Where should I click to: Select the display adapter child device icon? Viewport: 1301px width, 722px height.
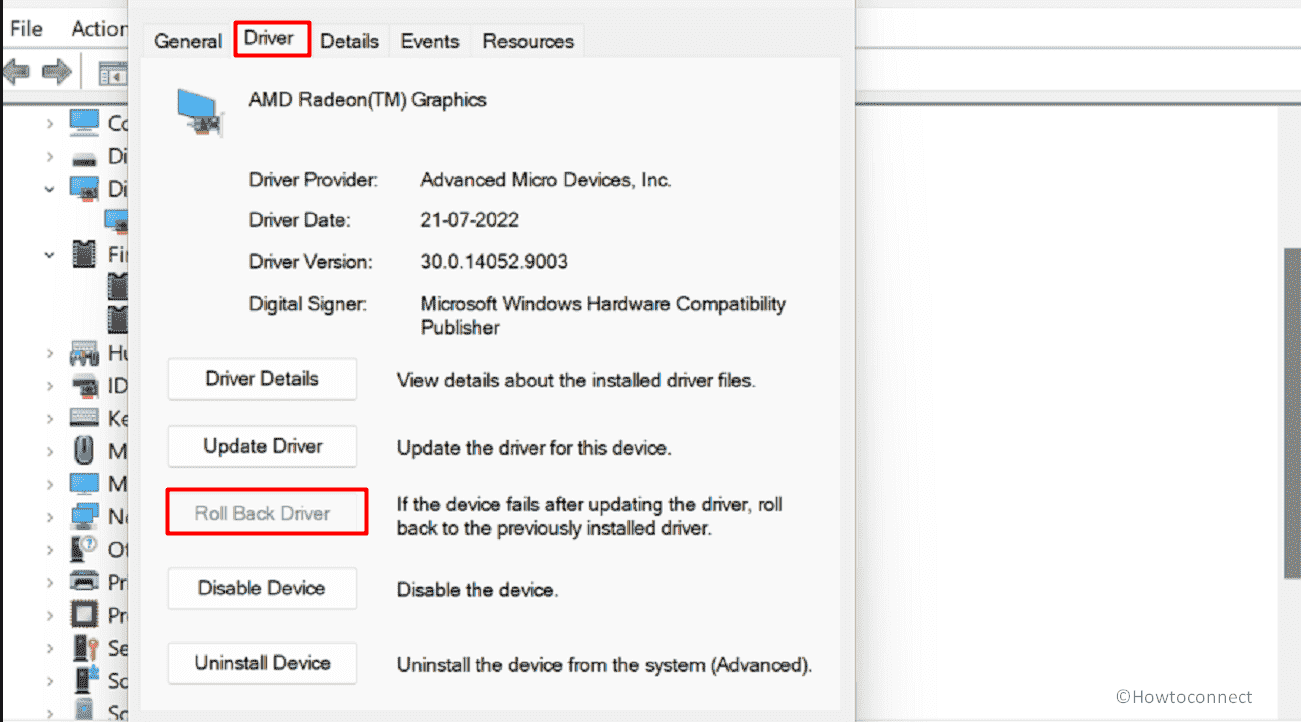[118, 221]
